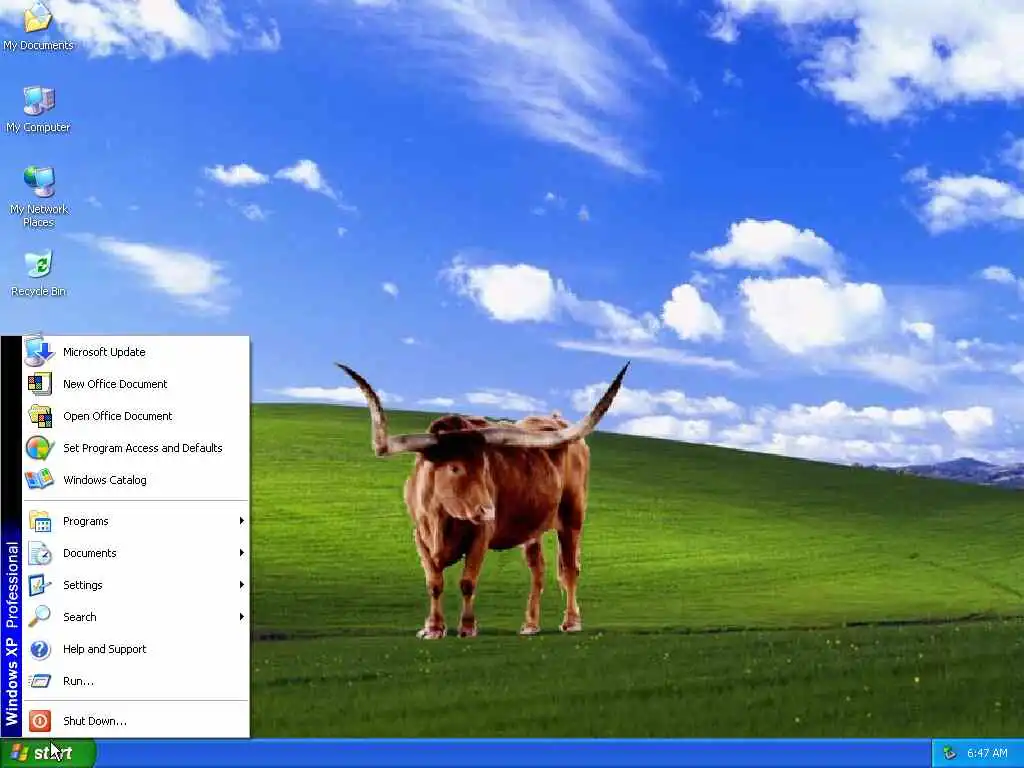Click the Set Program Access and Defaults icon
Viewport: 1024px width, 768px height.
[x=39, y=447]
